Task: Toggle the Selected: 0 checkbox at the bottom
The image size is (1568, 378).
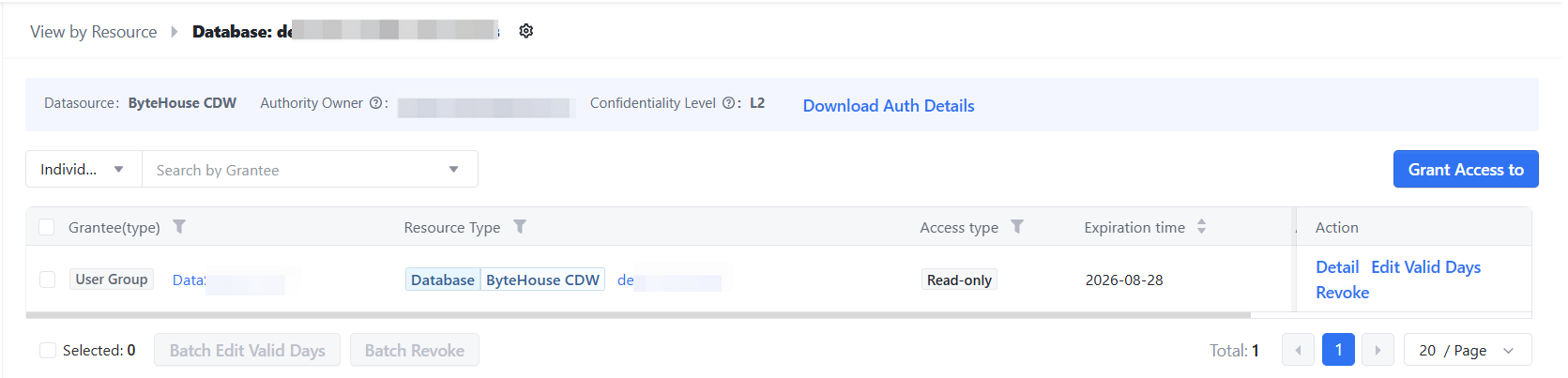Action: point(47,350)
